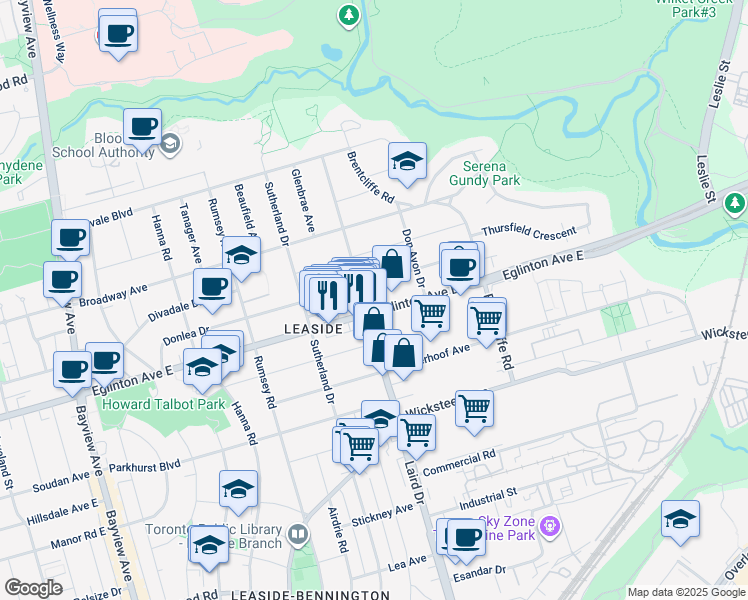Open the Google logo link
The height and width of the screenshot is (600, 748).
click(x=33, y=588)
